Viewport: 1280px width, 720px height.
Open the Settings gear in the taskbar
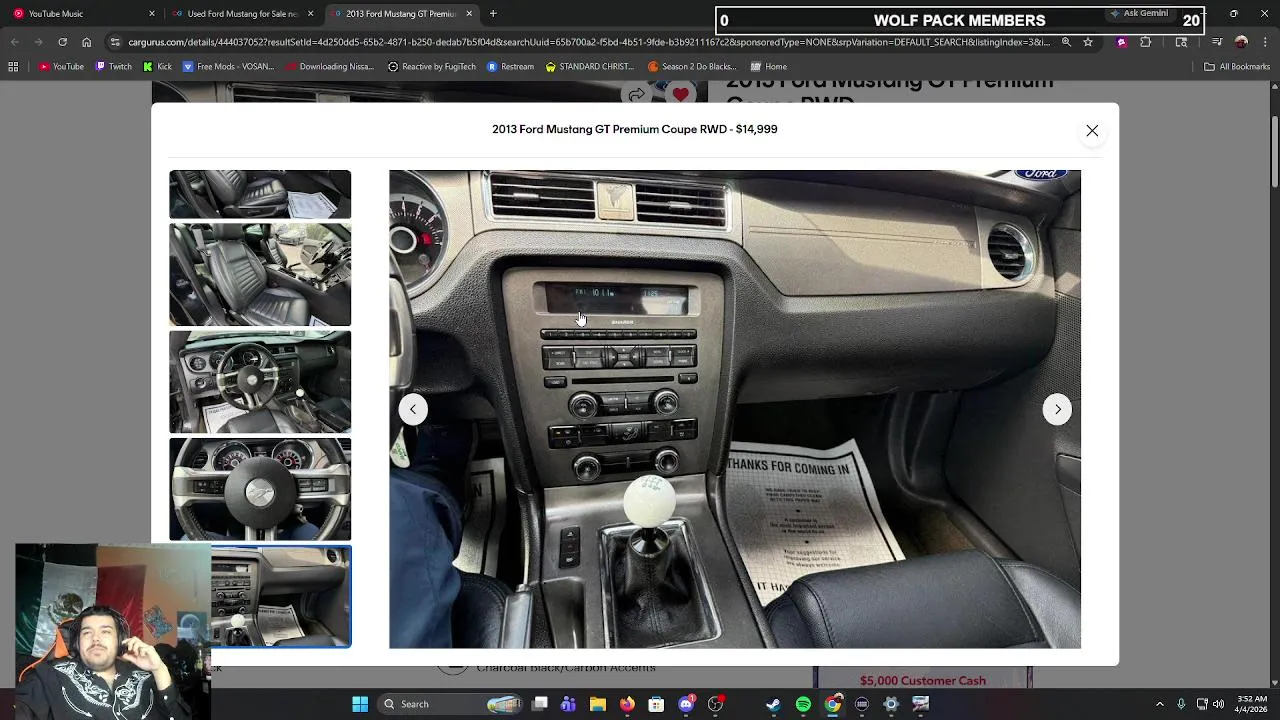click(891, 704)
